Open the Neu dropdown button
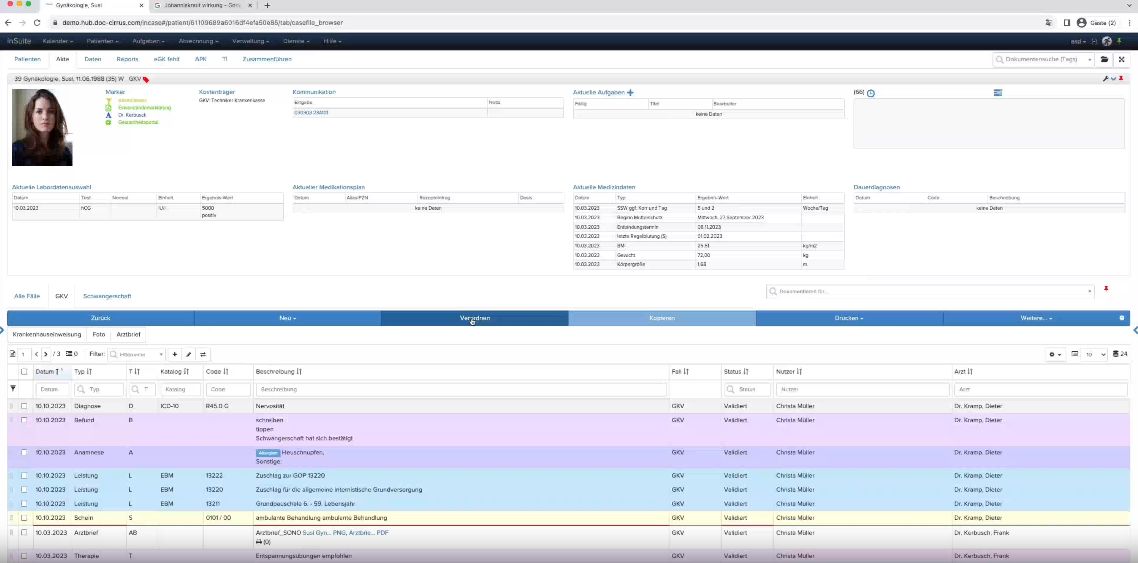The width and height of the screenshot is (1138, 563). click(287, 318)
